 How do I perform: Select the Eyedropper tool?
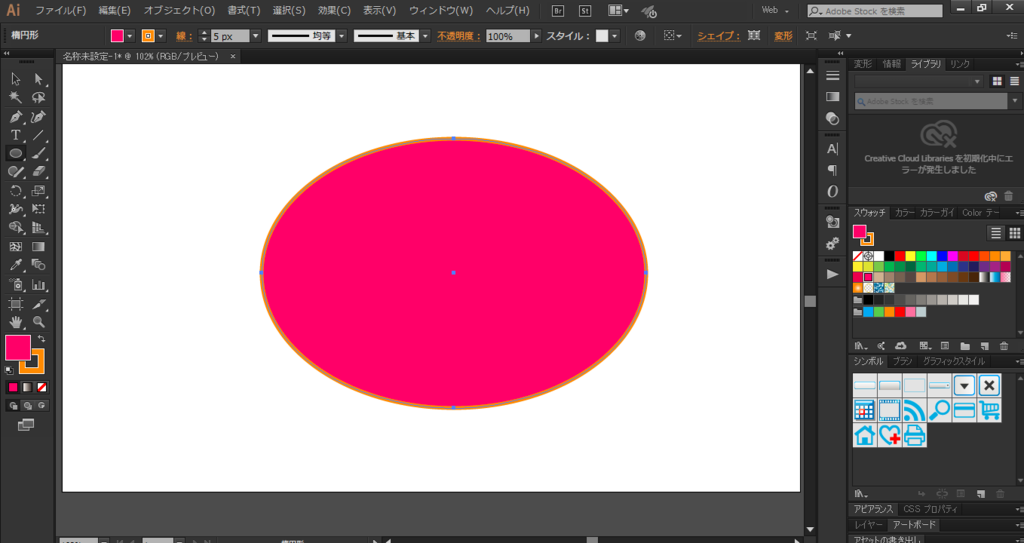click(x=16, y=265)
